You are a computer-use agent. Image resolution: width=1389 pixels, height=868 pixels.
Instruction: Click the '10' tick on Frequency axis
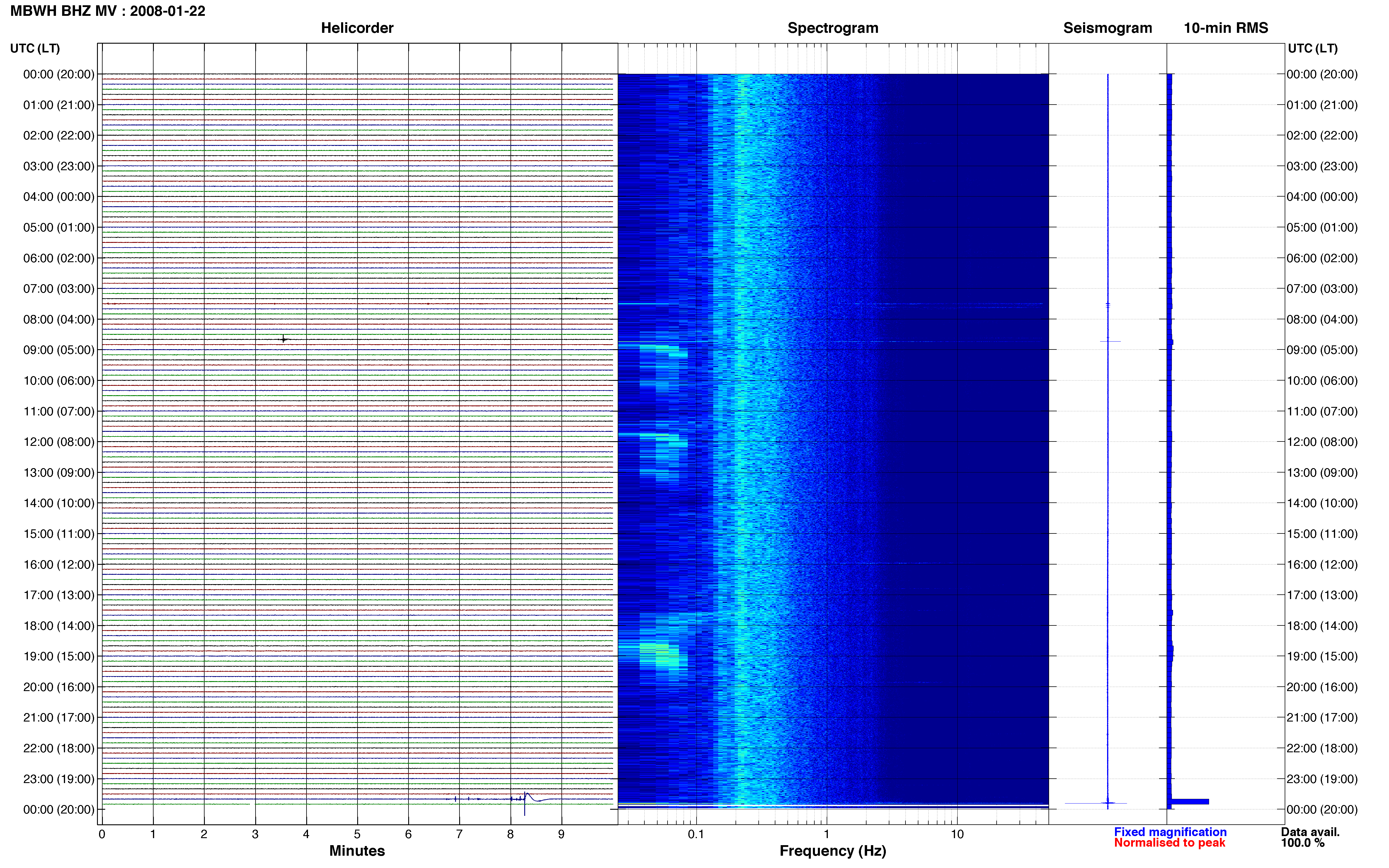coord(957,834)
